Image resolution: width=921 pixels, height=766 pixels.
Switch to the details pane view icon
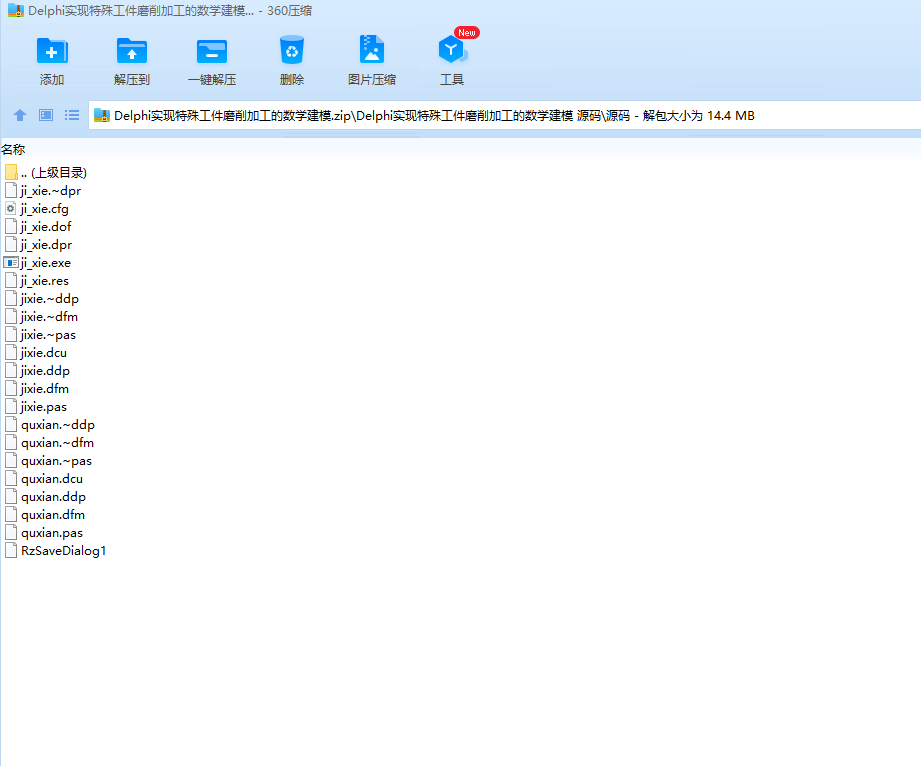pos(46,115)
